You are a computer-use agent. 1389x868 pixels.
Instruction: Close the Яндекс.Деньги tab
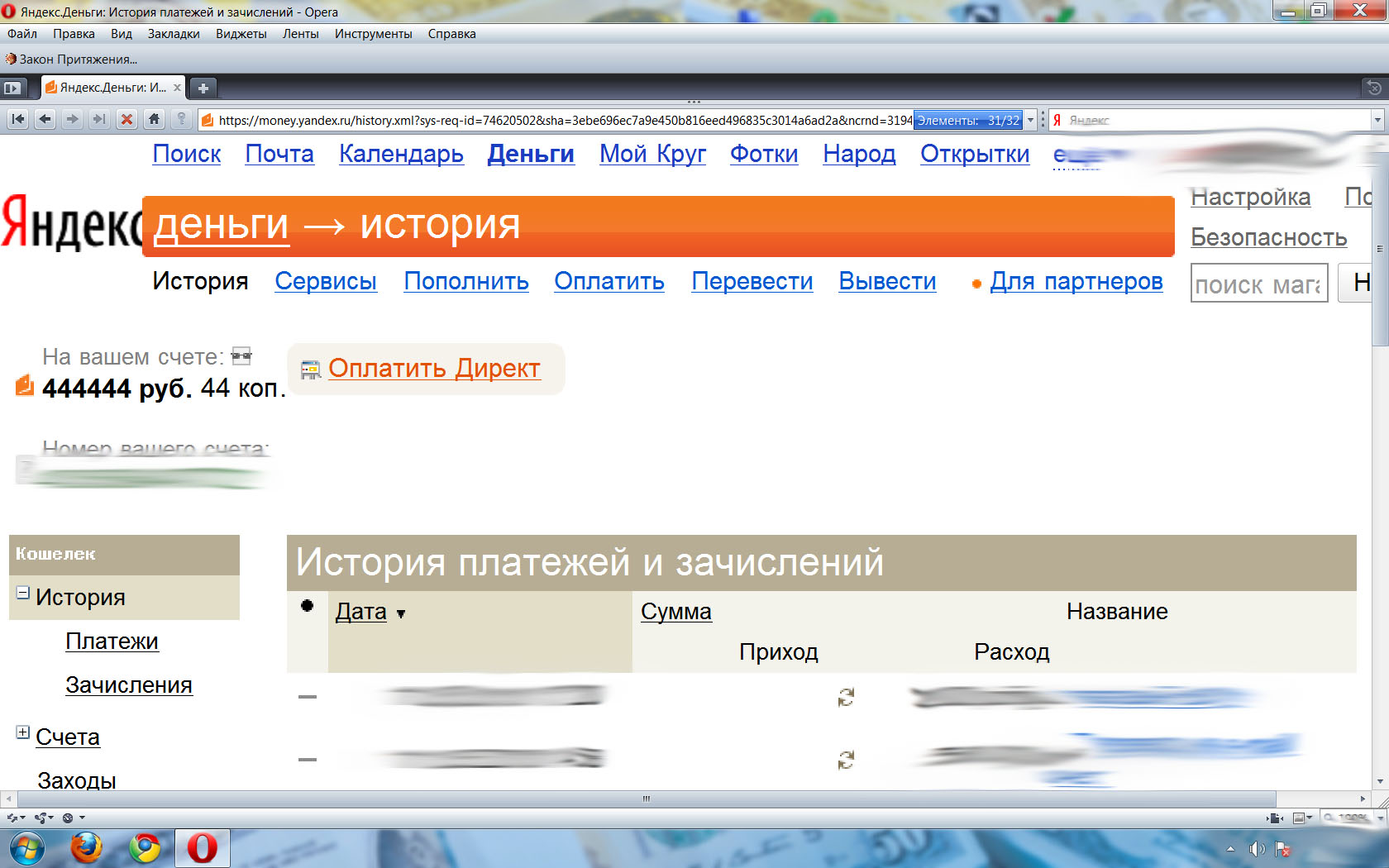(177, 88)
